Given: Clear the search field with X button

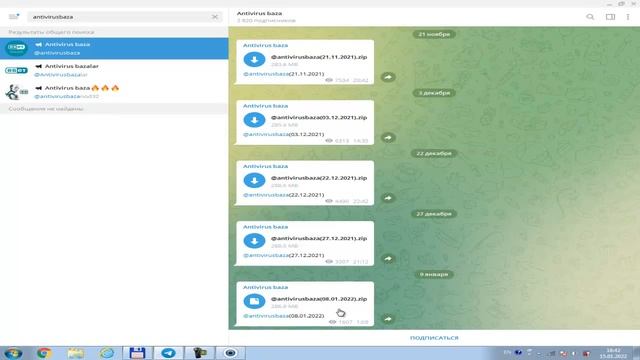Looking at the screenshot, I should (x=215, y=17).
